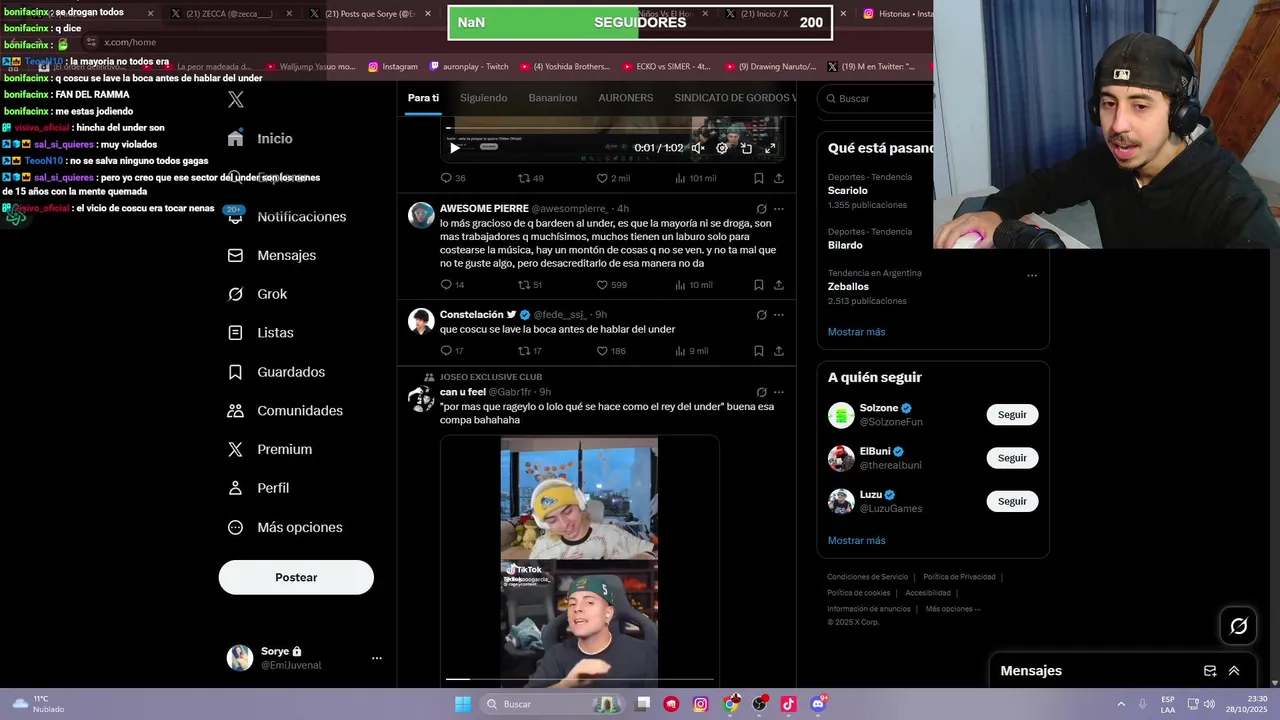This screenshot has height=720, width=1280.
Task: Open Comunidades in sidebar
Action: (x=285, y=411)
